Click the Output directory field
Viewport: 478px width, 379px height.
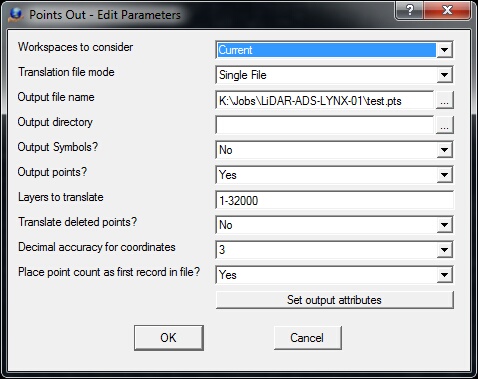[x=325, y=125]
